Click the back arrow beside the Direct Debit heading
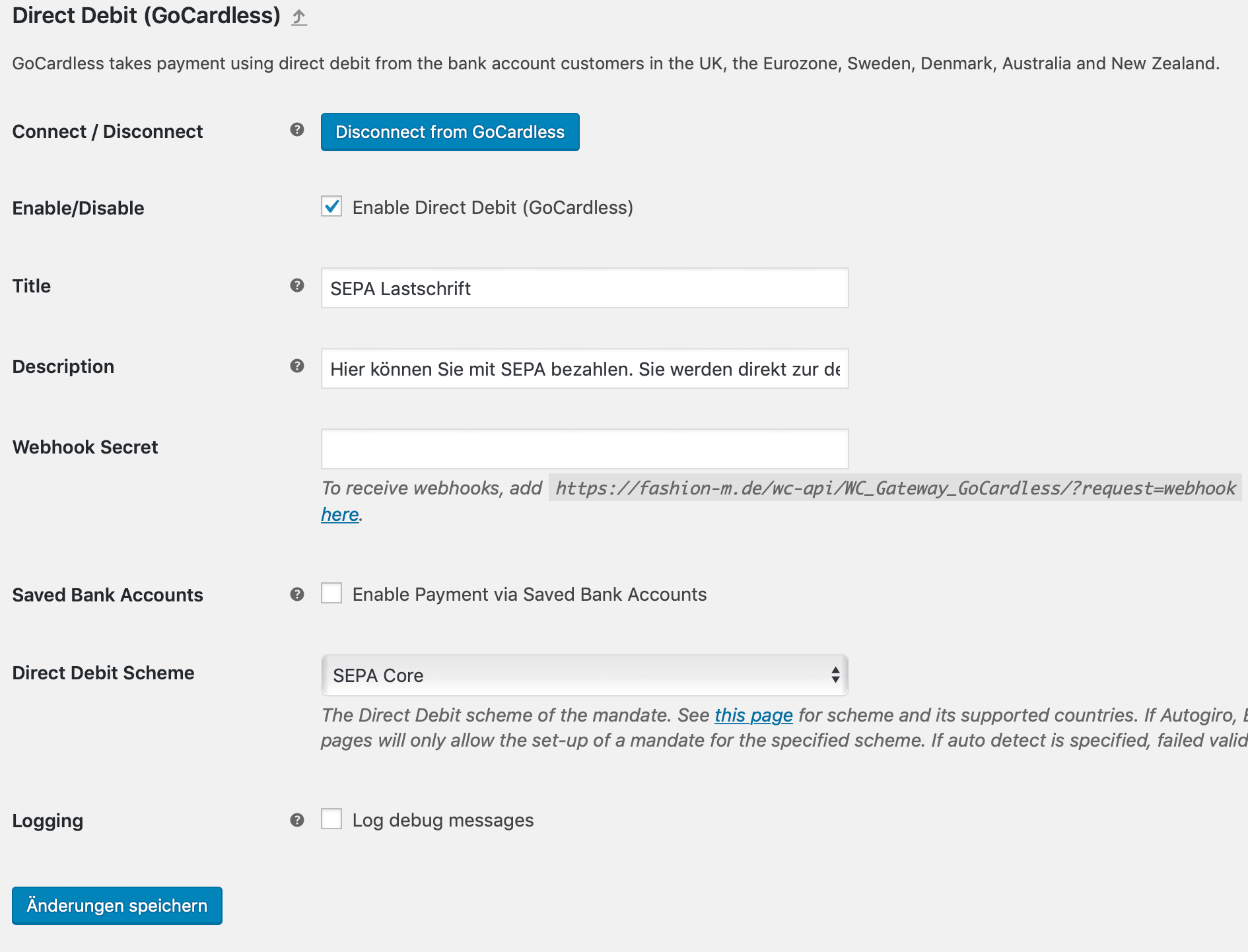Image resolution: width=1248 pixels, height=952 pixels. [x=299, y=17]
